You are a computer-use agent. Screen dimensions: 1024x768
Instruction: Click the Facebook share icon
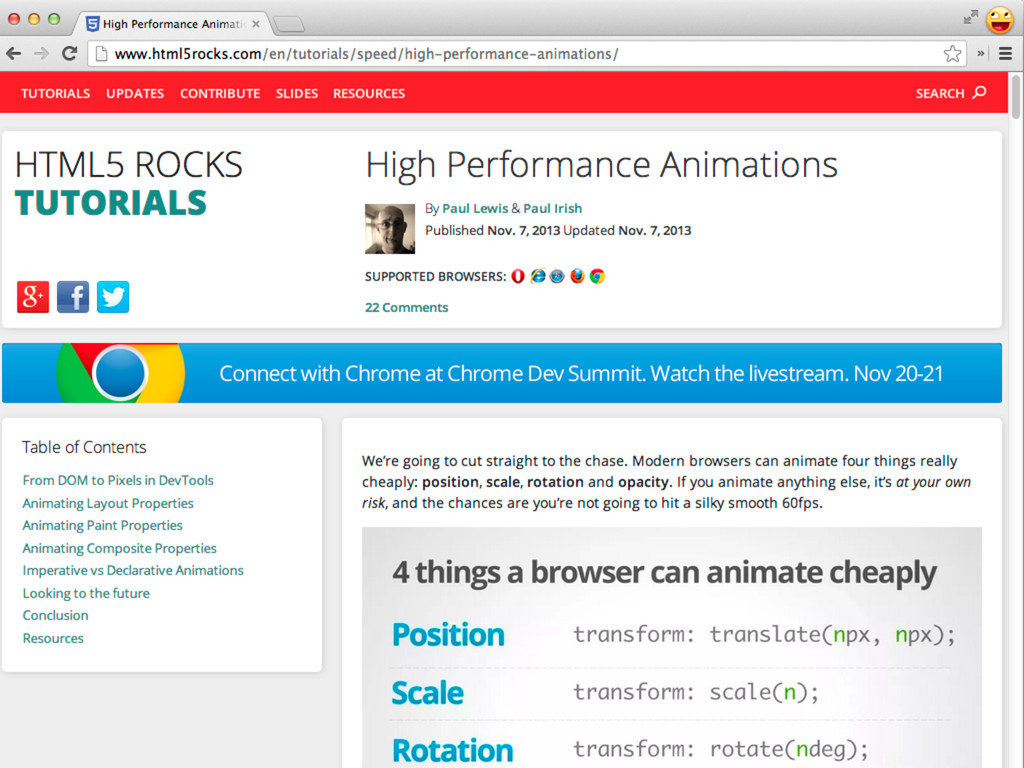click(x=73, y=297)
